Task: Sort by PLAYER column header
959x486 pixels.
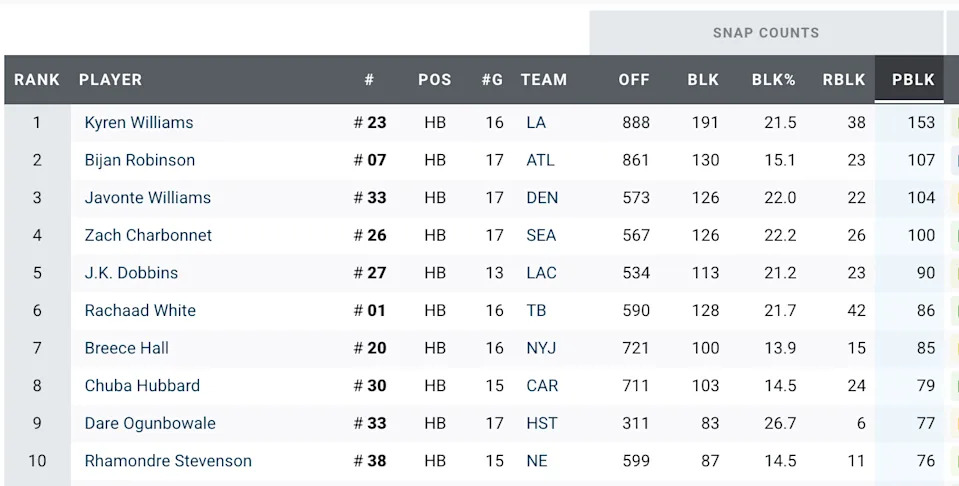Action: click(x=110, y=80)
